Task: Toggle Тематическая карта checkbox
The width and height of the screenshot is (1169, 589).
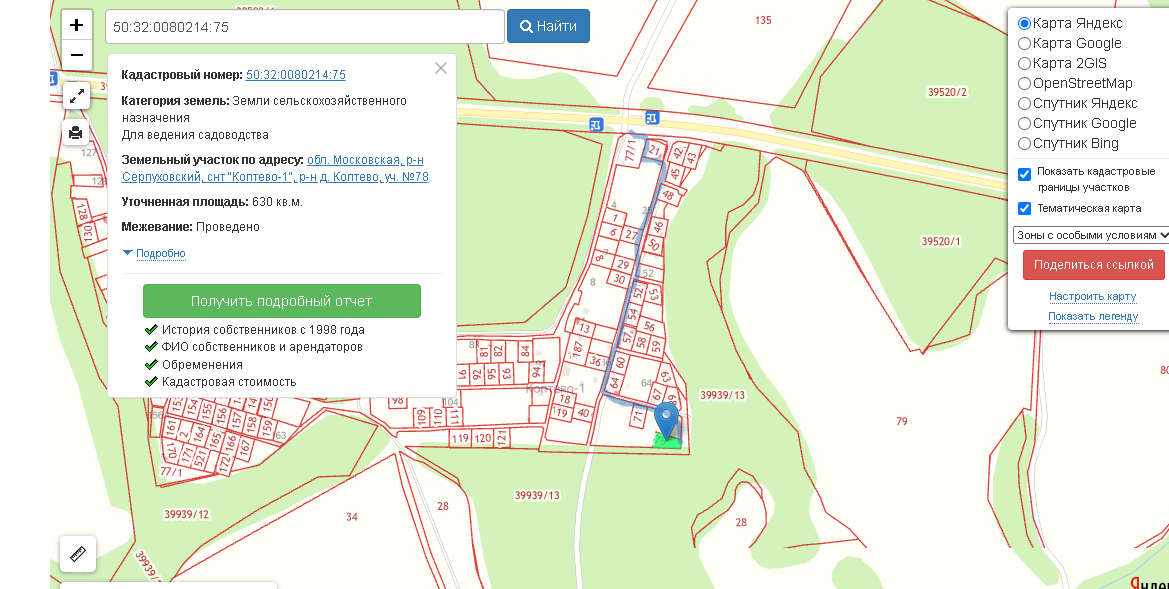Action: 1024,209
